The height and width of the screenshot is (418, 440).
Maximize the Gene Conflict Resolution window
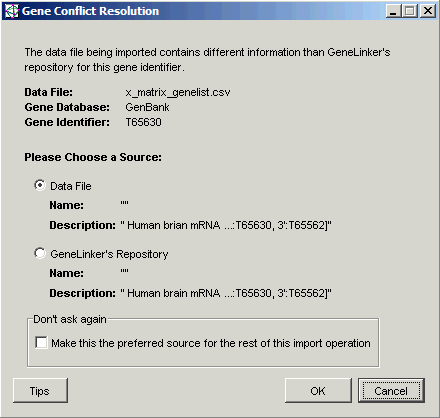(x=410, y=11)
